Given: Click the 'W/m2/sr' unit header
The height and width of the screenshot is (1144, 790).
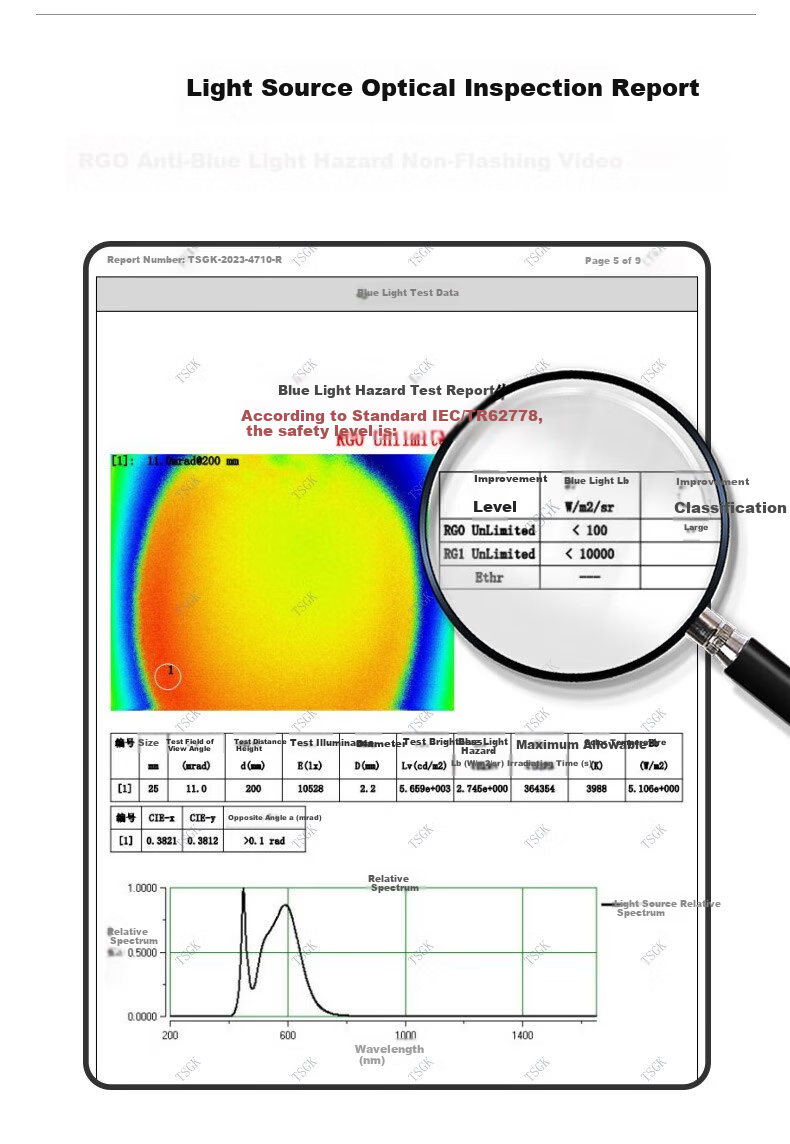Looking at the screenshot, I should (589, 507).
